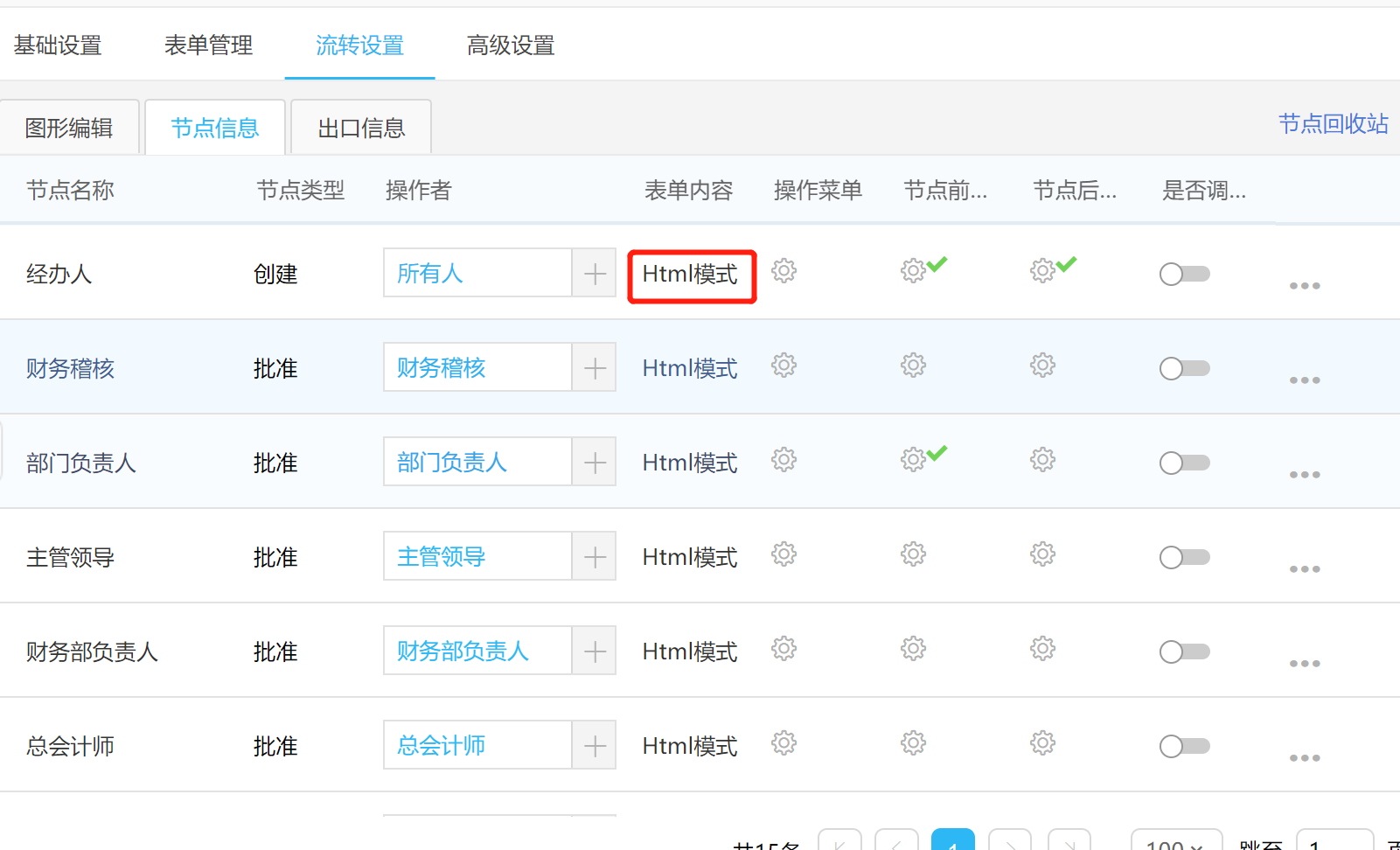The width and height of the screenshot is (1400, 850).
Task: Toggle the switch in 总会计师 row
Action: (x=1184, y=747)
